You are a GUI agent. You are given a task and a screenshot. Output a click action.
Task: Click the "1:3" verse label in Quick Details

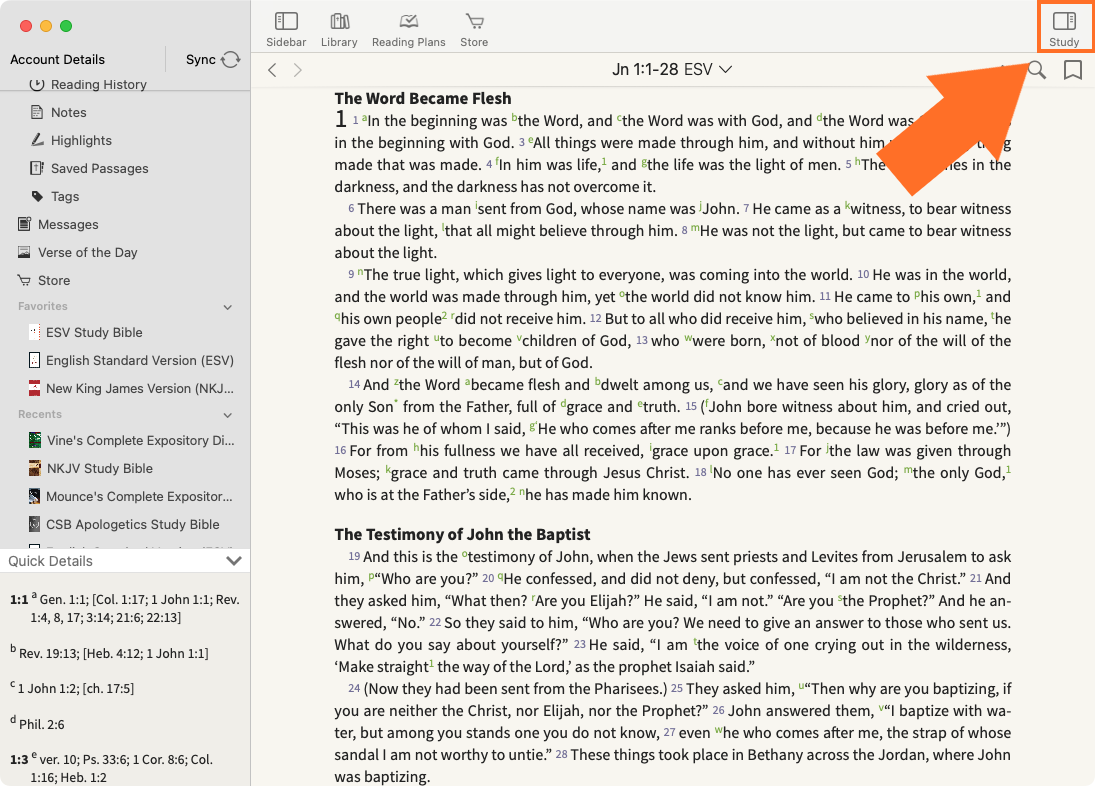[19, 759]
